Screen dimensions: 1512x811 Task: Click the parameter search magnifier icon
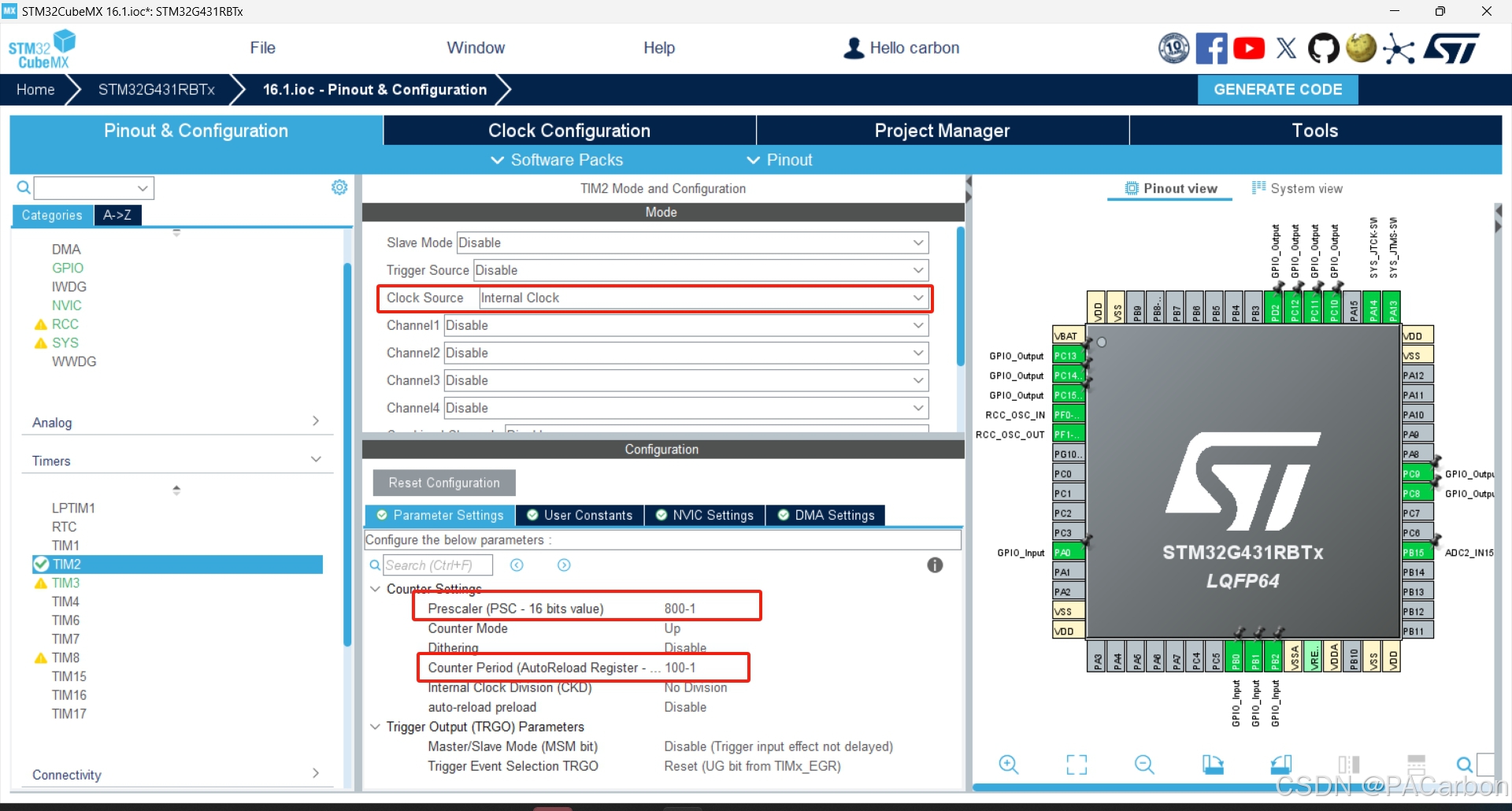(375, 565)
